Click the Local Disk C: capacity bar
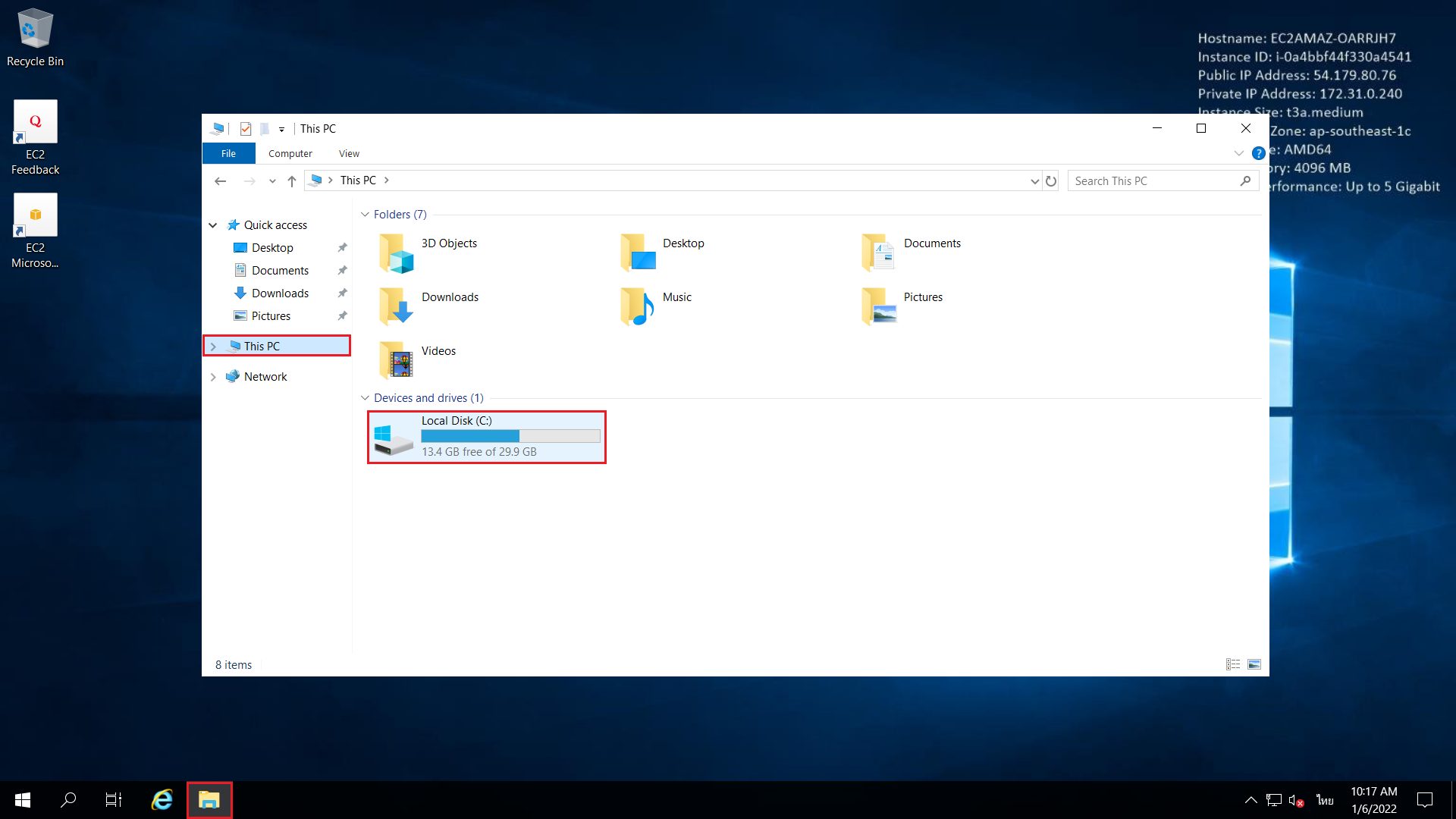 [509, 436]
